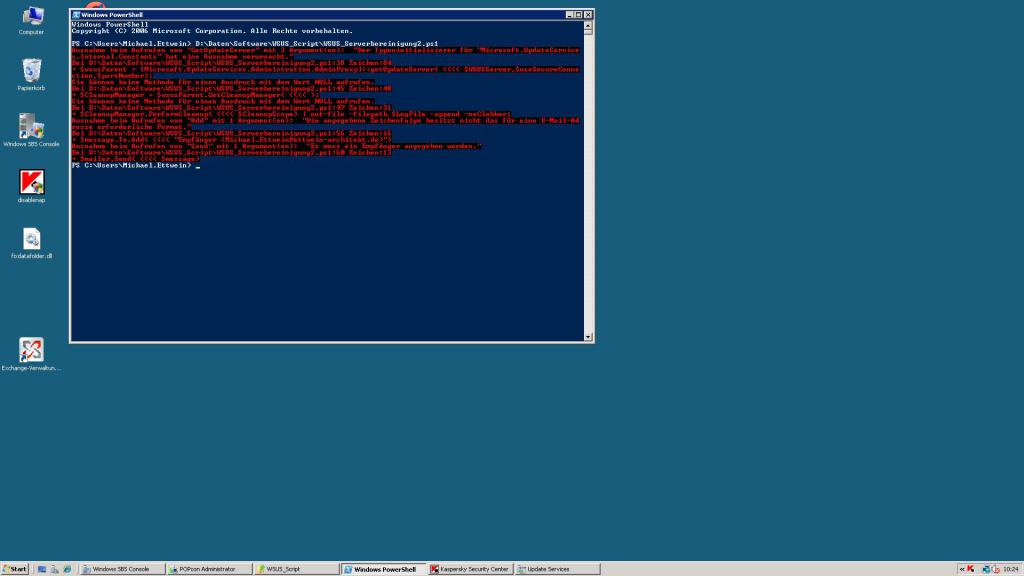Click the network tray icon
This screenshot has height=576, width=1024.
point(986,569)
